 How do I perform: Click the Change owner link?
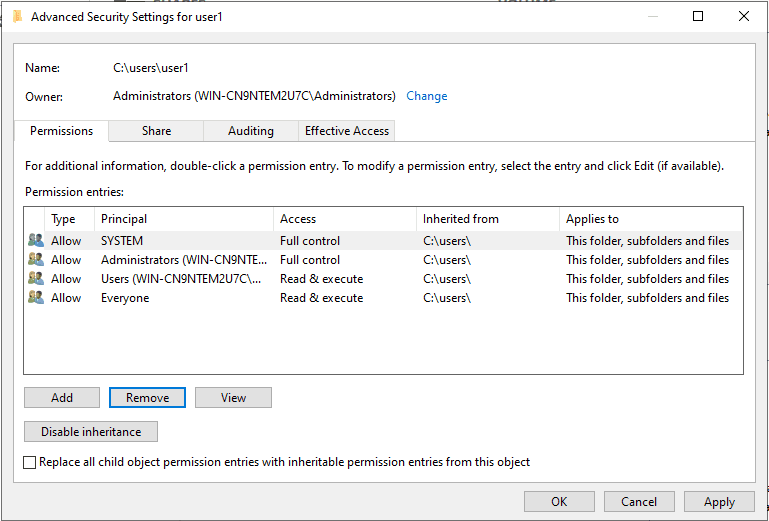[426, 96]
